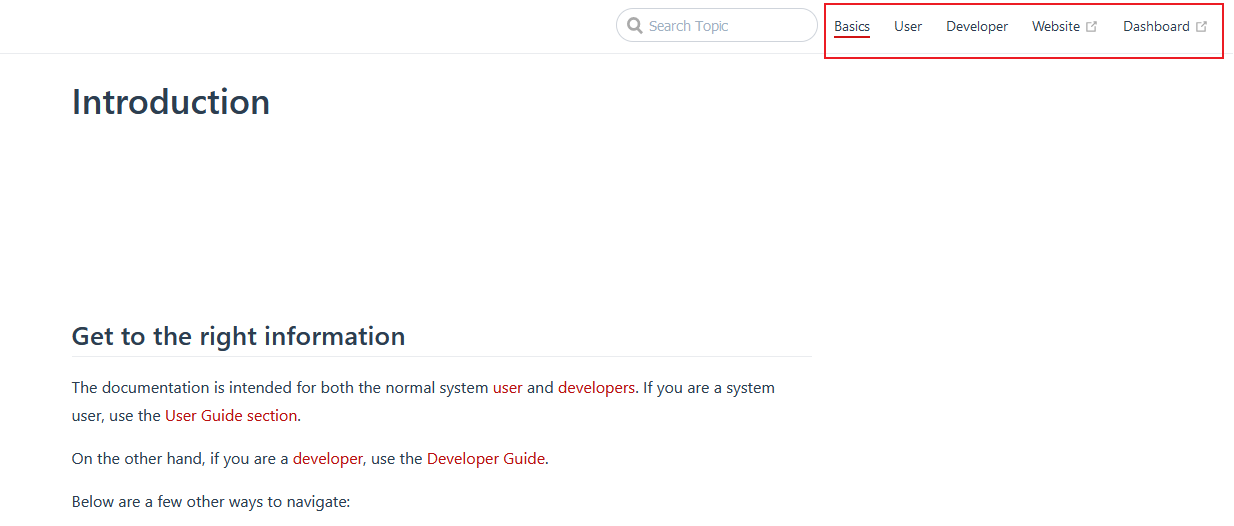Click the external-link icon beside Dashboard
Viewport: 1234px width, 526px height.
[x=1201, y=27]
